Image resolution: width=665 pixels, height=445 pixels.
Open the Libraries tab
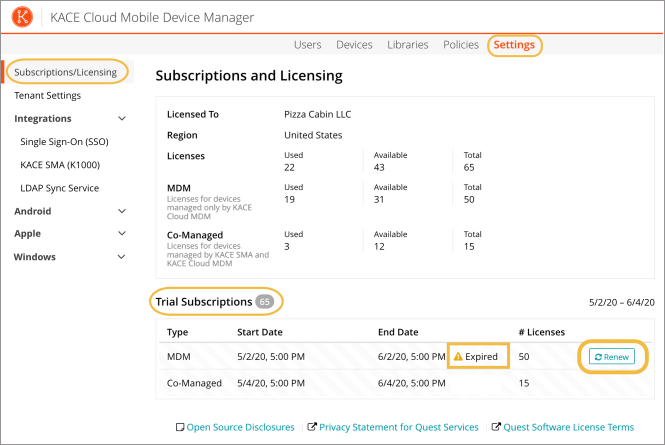pyautogui.click(x=408, y=45)
